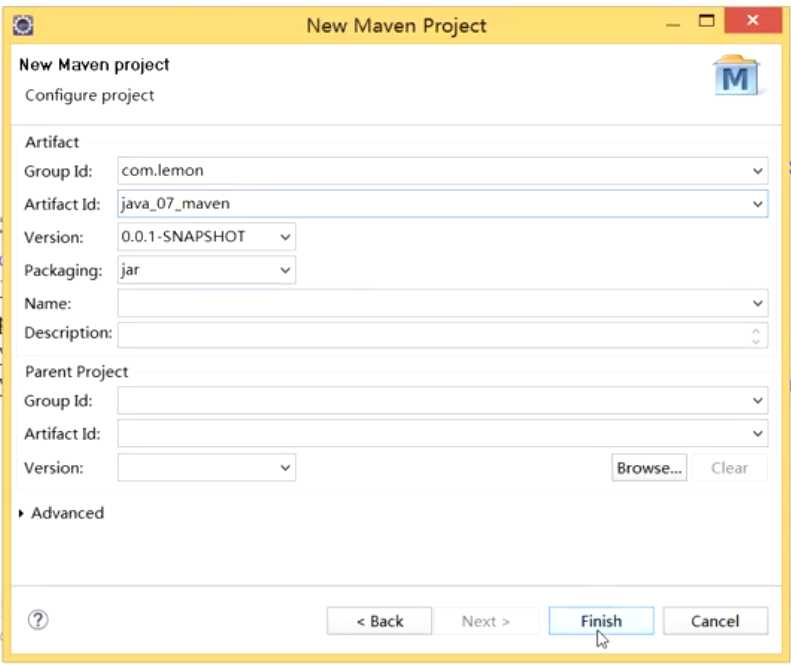Click the Parent Project Artifact Id field
This screenshot has width=791, height=665.
point(442,433)
